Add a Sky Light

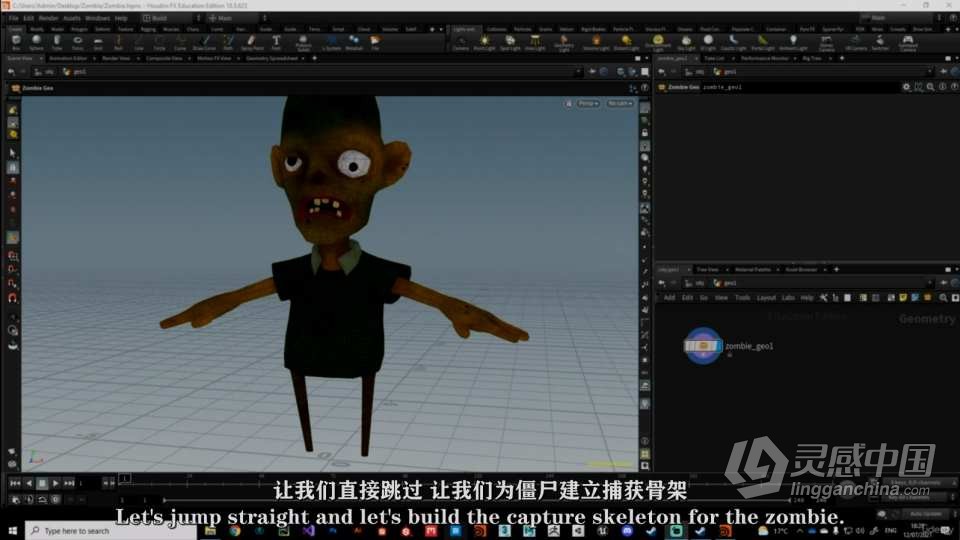[686, 42]
